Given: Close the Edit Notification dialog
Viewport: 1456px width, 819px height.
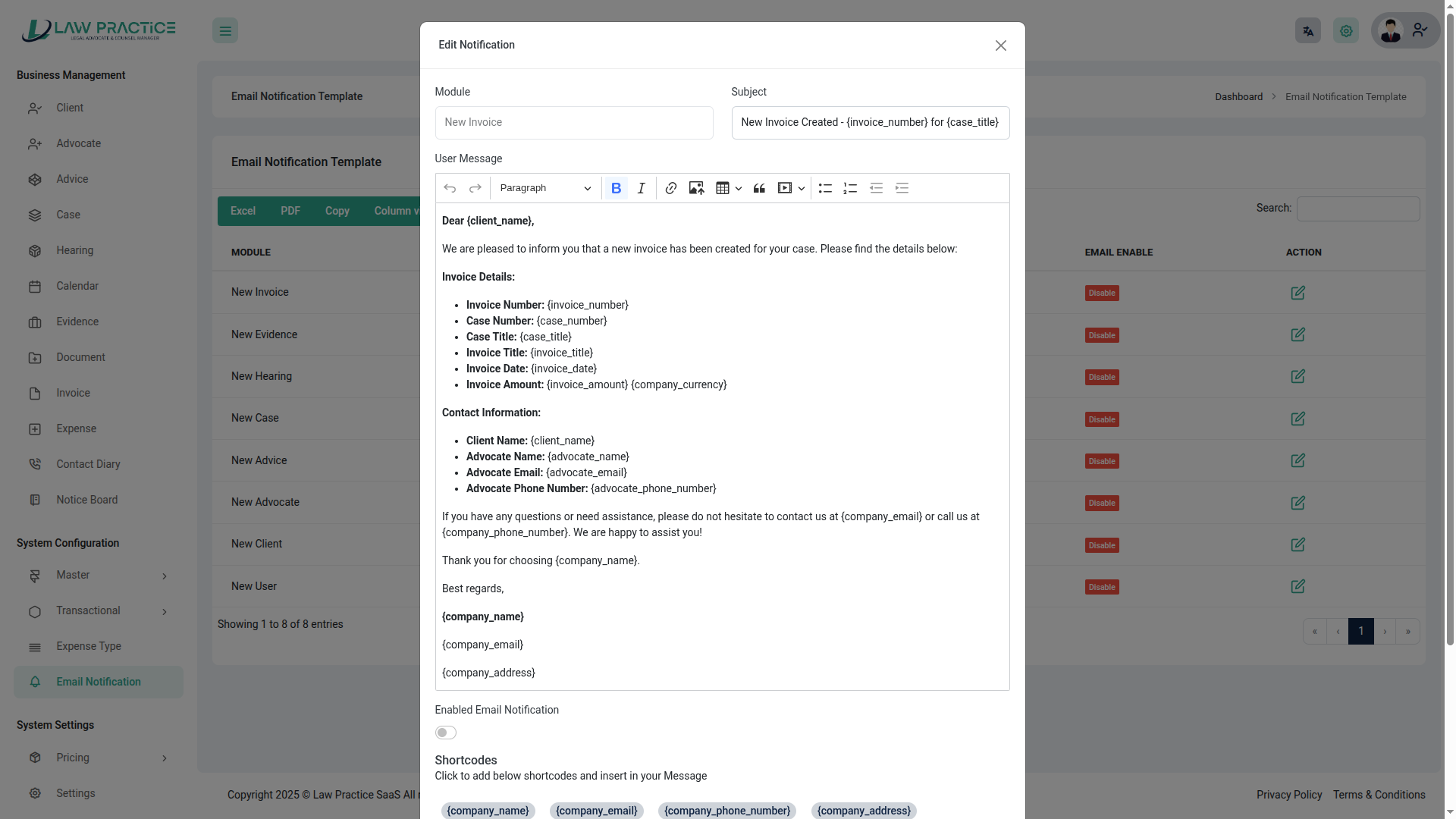Looking at the screenshot, I should 1000,45.
